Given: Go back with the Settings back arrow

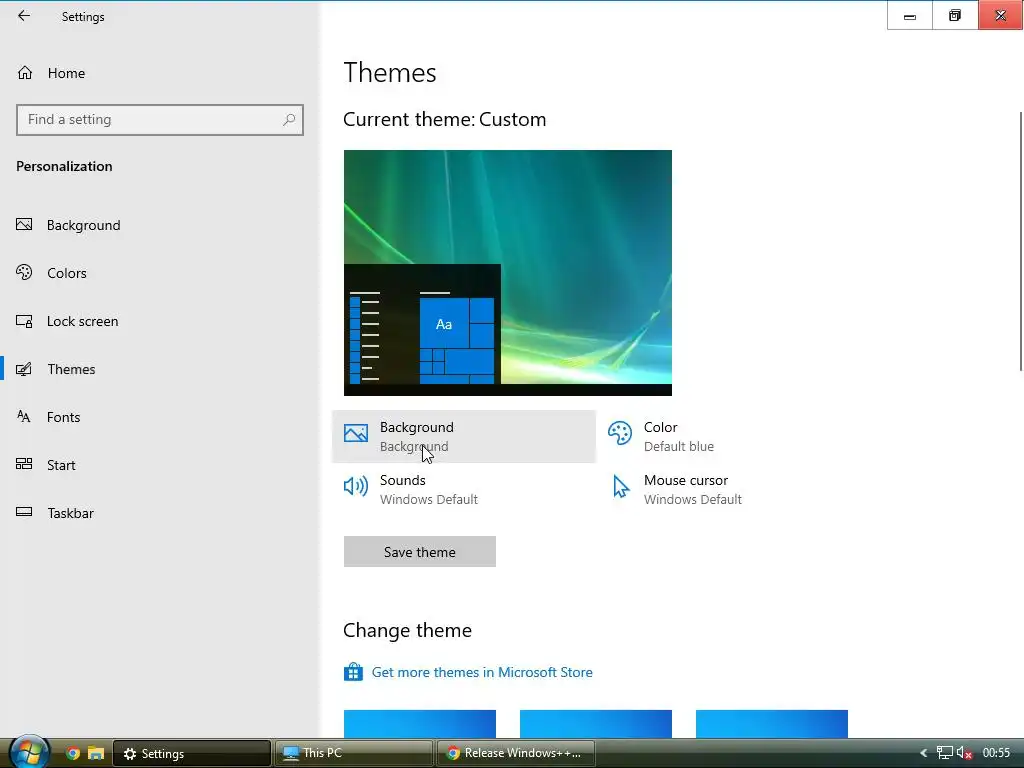Looking at the screenshot, I should [x=24, y=16].
